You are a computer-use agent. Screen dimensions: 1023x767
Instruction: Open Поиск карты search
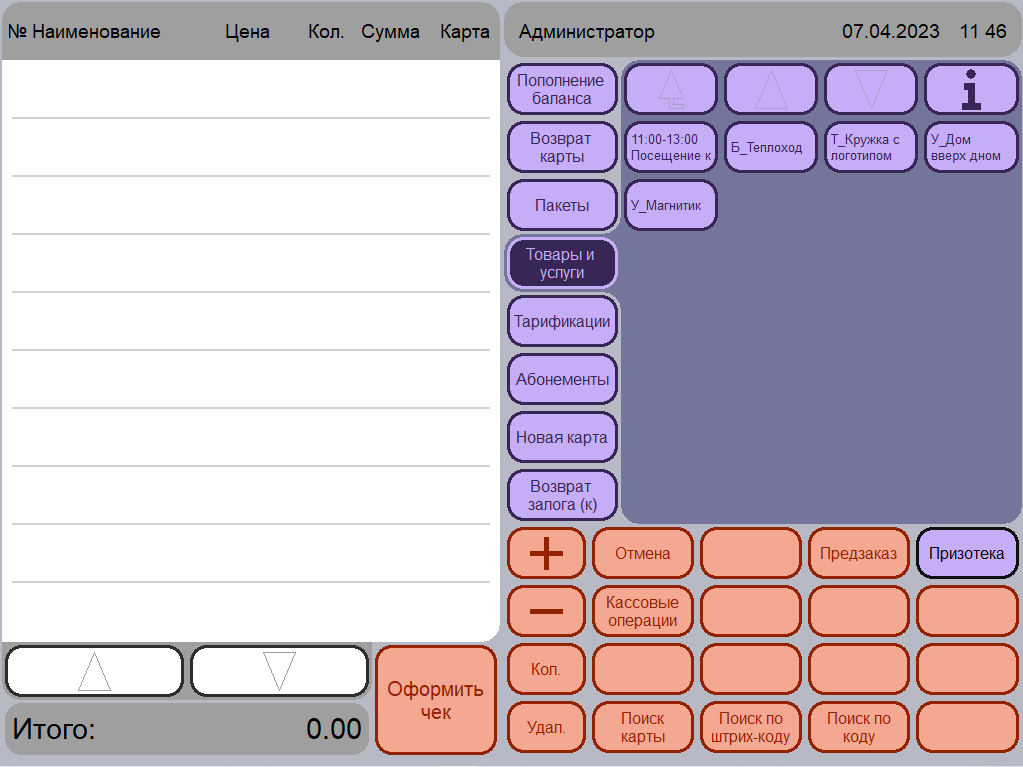pyautogui.click(x=643, y=727)
